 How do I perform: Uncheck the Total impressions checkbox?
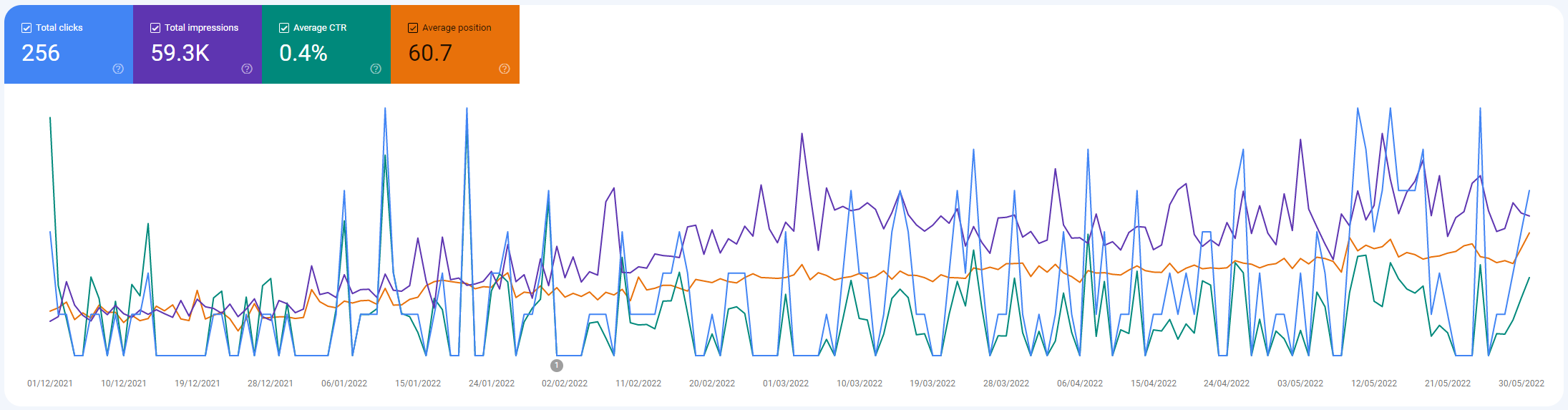coord(155,28)
